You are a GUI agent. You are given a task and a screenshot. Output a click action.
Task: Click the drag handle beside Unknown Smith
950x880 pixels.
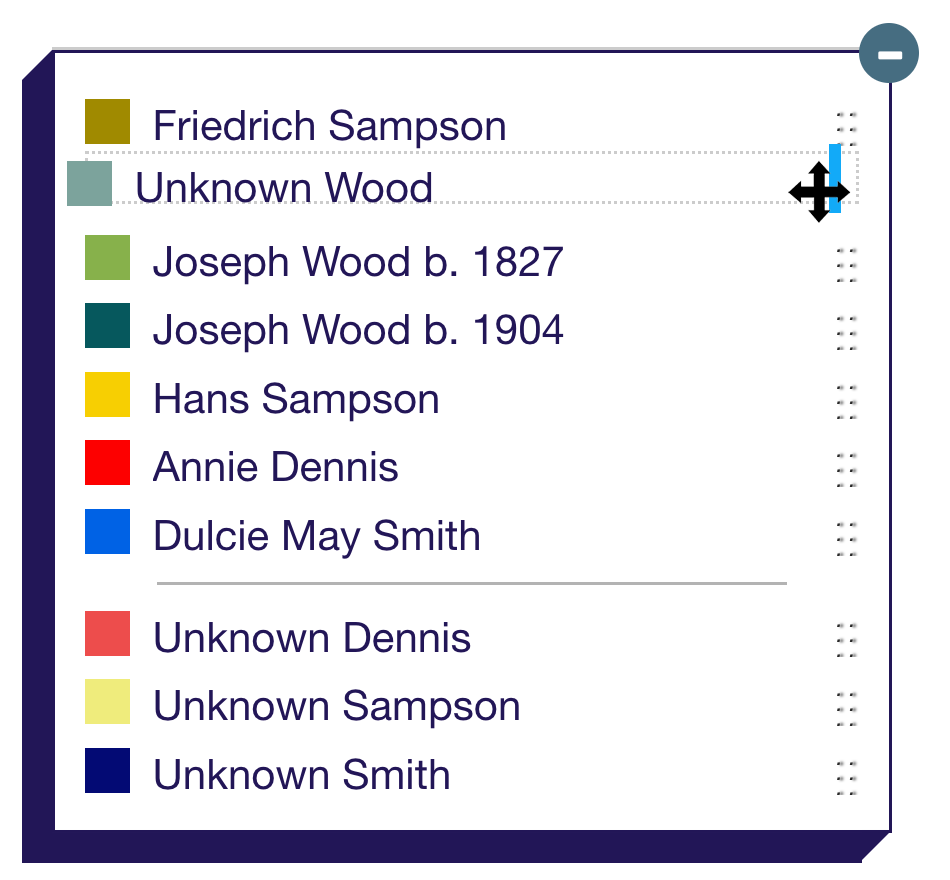[x=846, y=777]
